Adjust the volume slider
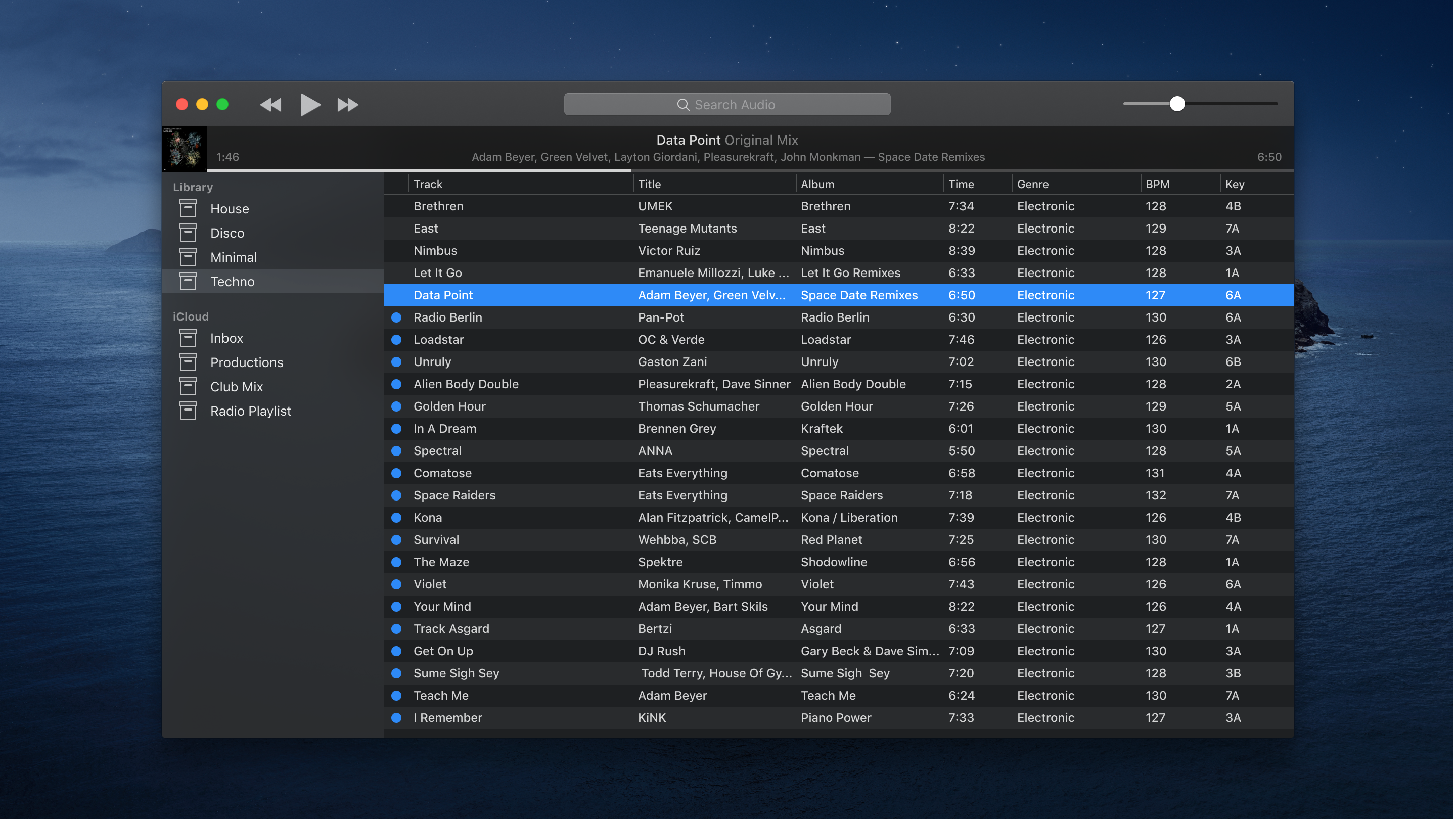Image resolution: width=1456 pixels, height=819 pixels. [1178, 104]
